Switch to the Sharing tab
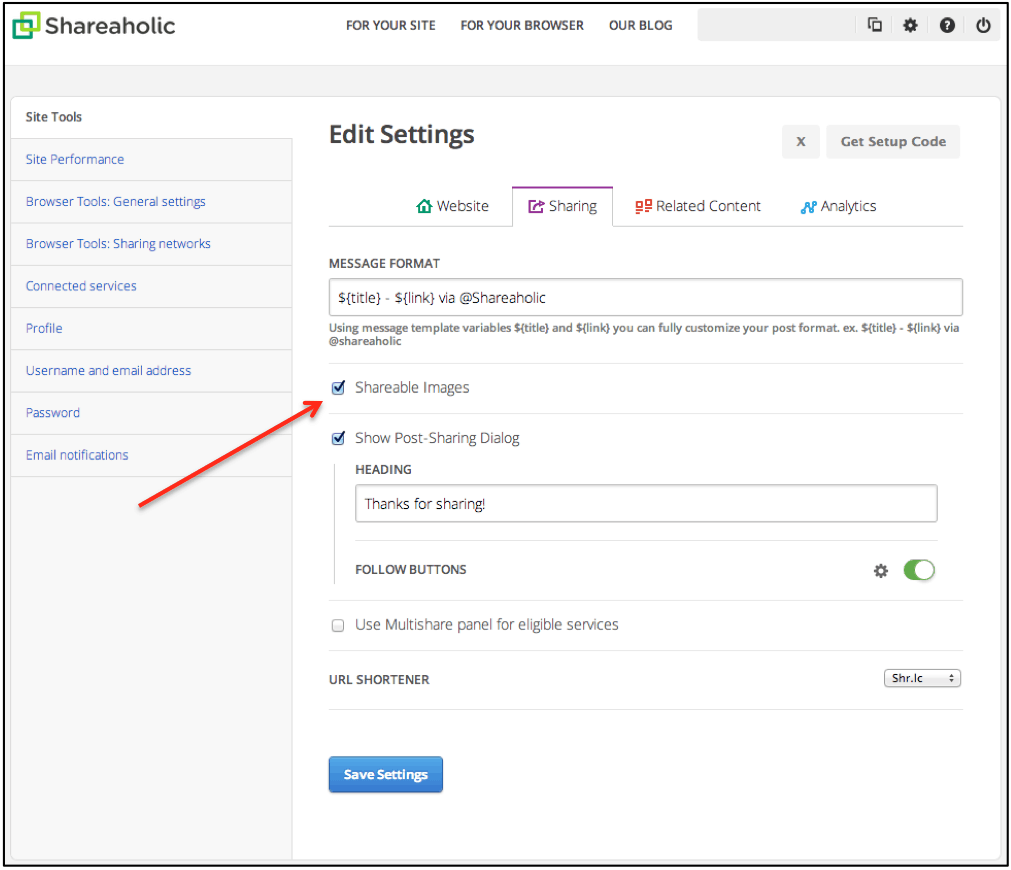This screenshot has height=870, width=1011. tap(562, 206)
